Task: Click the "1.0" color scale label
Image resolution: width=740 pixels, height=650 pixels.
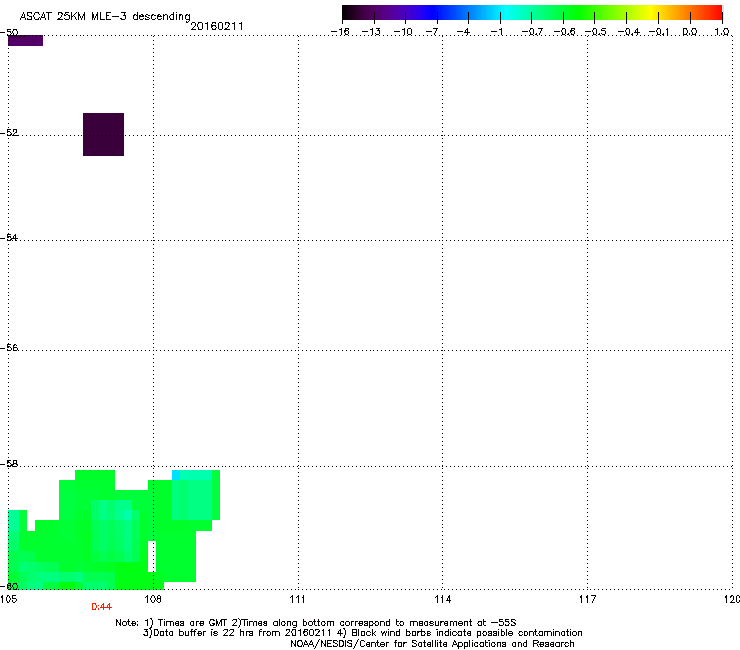Action: click(722, 32)
